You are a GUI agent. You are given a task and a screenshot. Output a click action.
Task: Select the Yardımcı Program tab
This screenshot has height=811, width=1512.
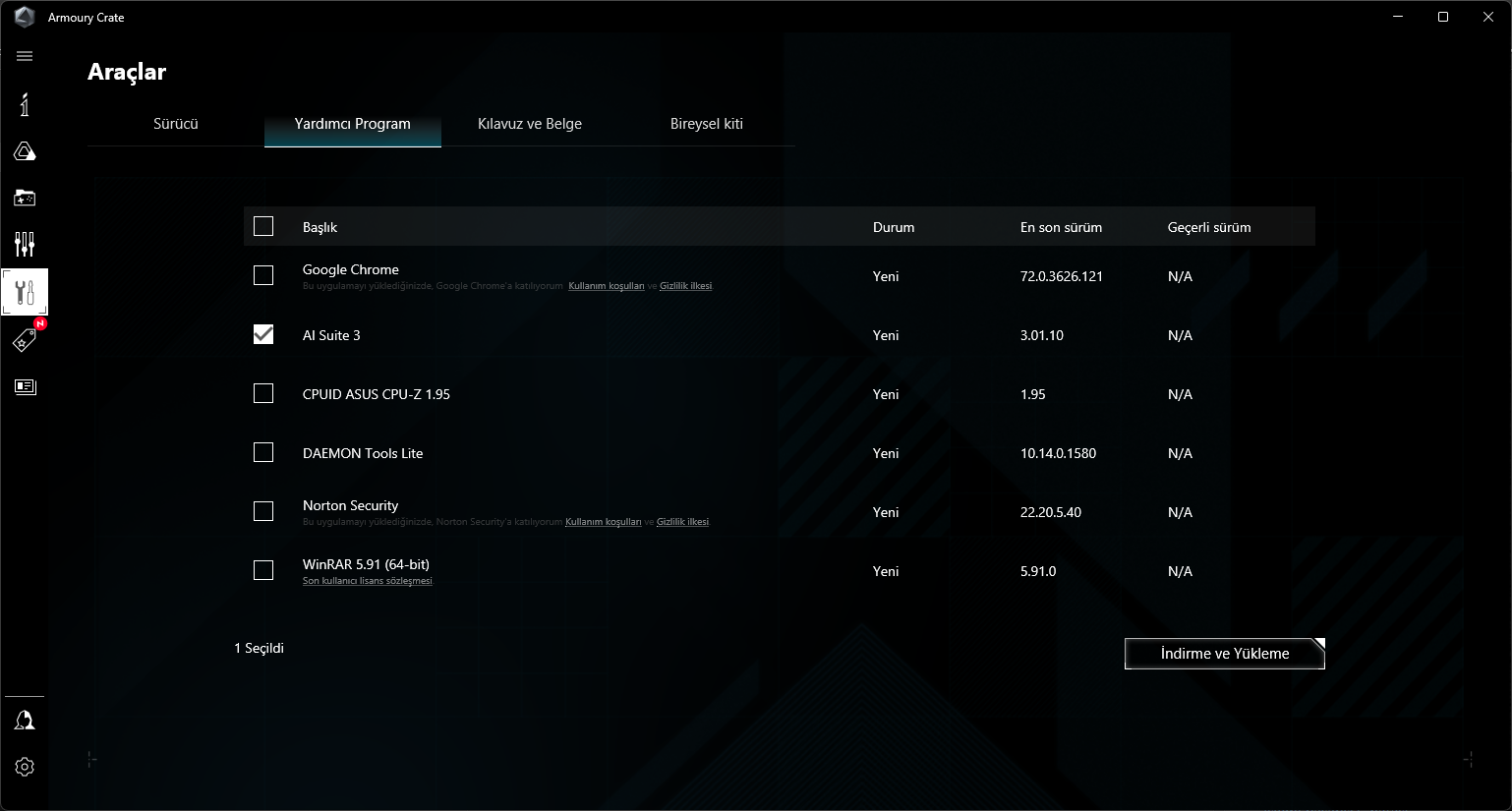click(353, 124)
